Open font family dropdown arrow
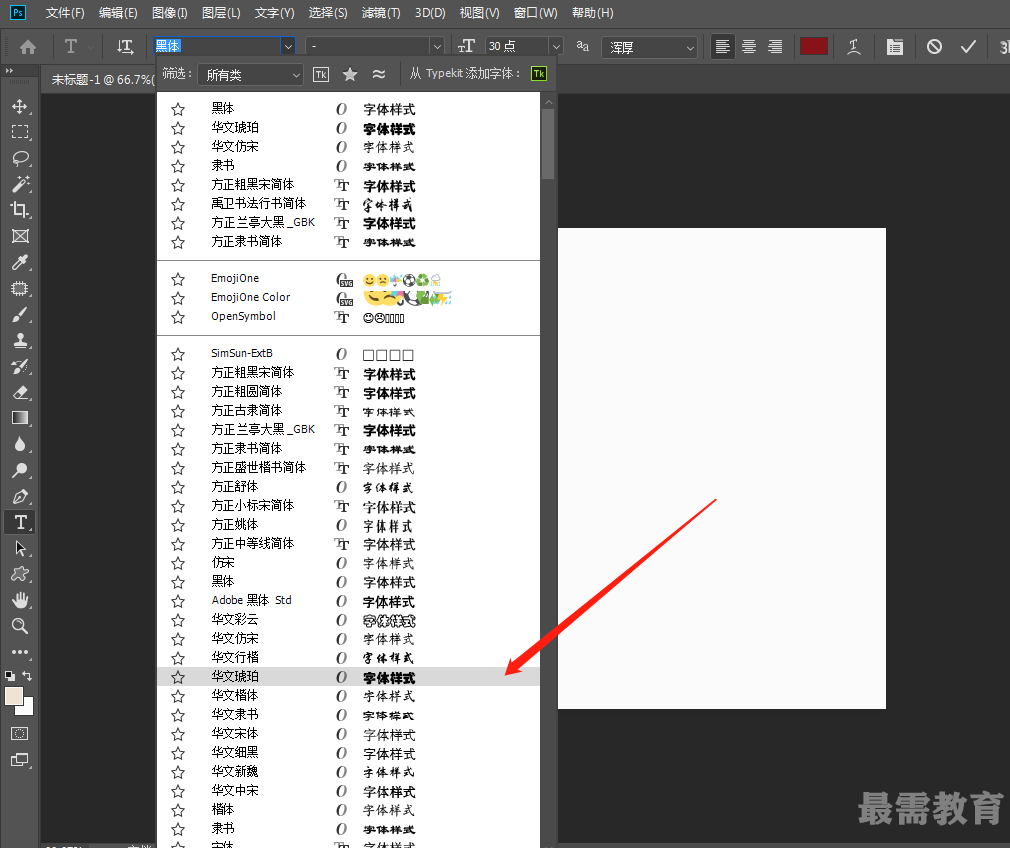Image resolution: width=1010 pixels, height=848 pixels. point(288,46)
